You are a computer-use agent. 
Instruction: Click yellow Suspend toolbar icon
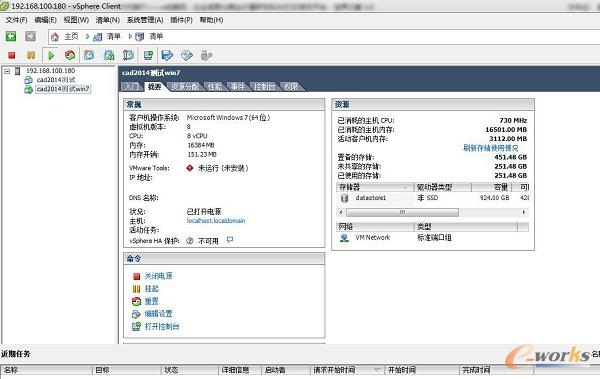click(31, 56)
